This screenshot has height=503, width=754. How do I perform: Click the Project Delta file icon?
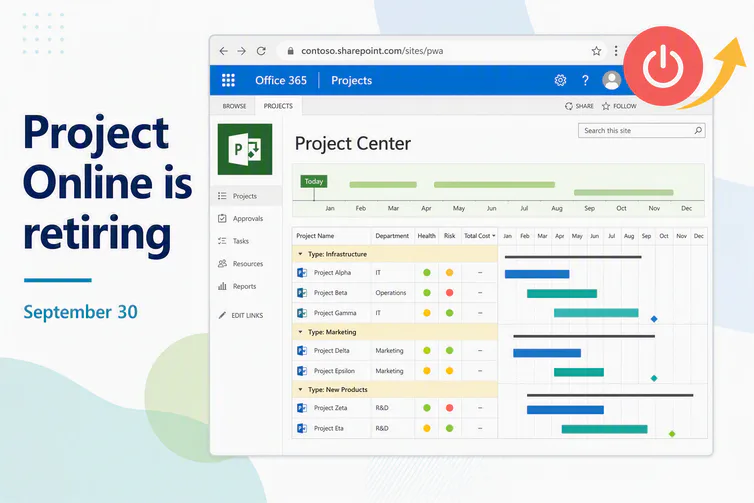click(x=302, y=351)
